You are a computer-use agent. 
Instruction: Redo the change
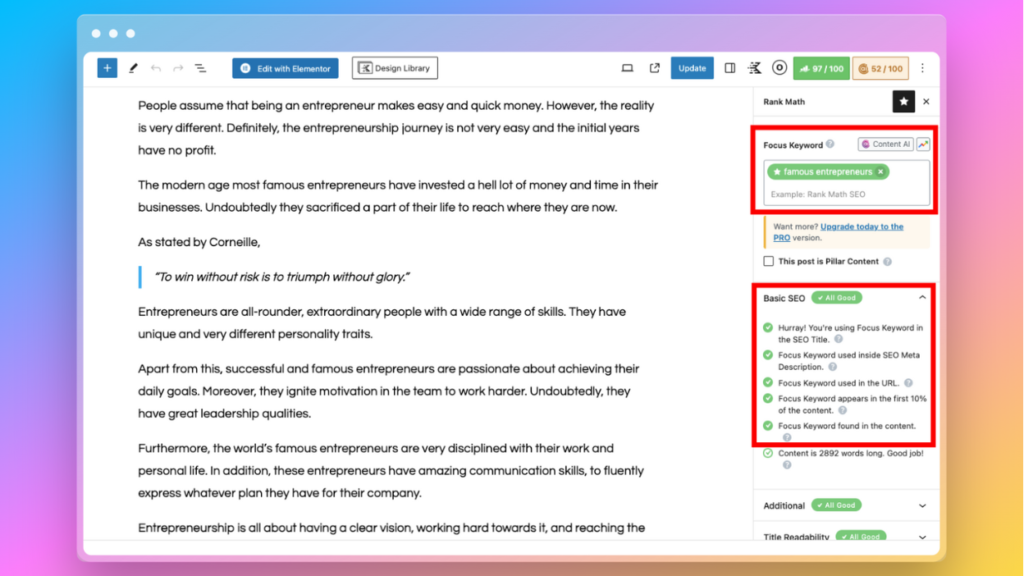178,68
